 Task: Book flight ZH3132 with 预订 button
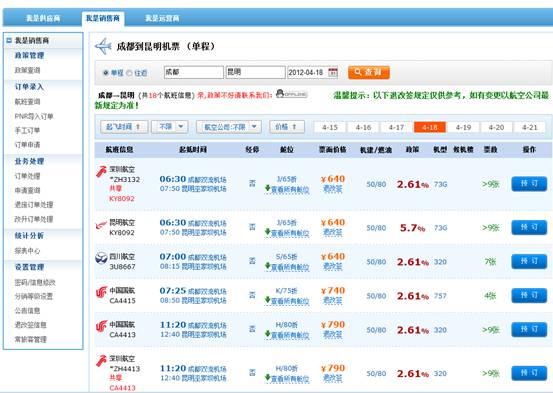pos(529,184)
